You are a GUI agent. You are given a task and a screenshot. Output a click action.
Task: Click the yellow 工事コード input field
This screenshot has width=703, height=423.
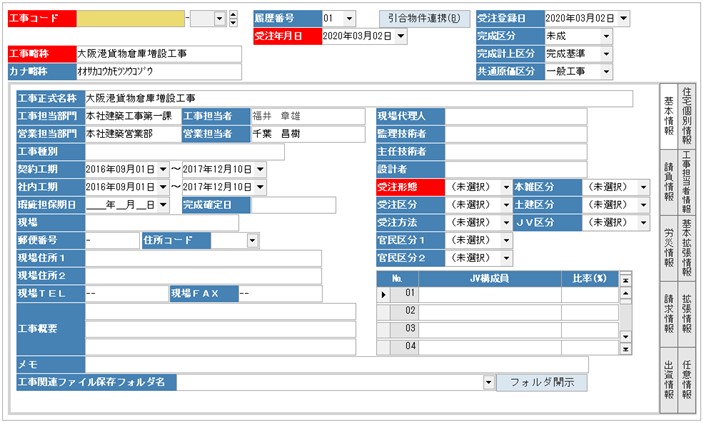click(131, 19)
